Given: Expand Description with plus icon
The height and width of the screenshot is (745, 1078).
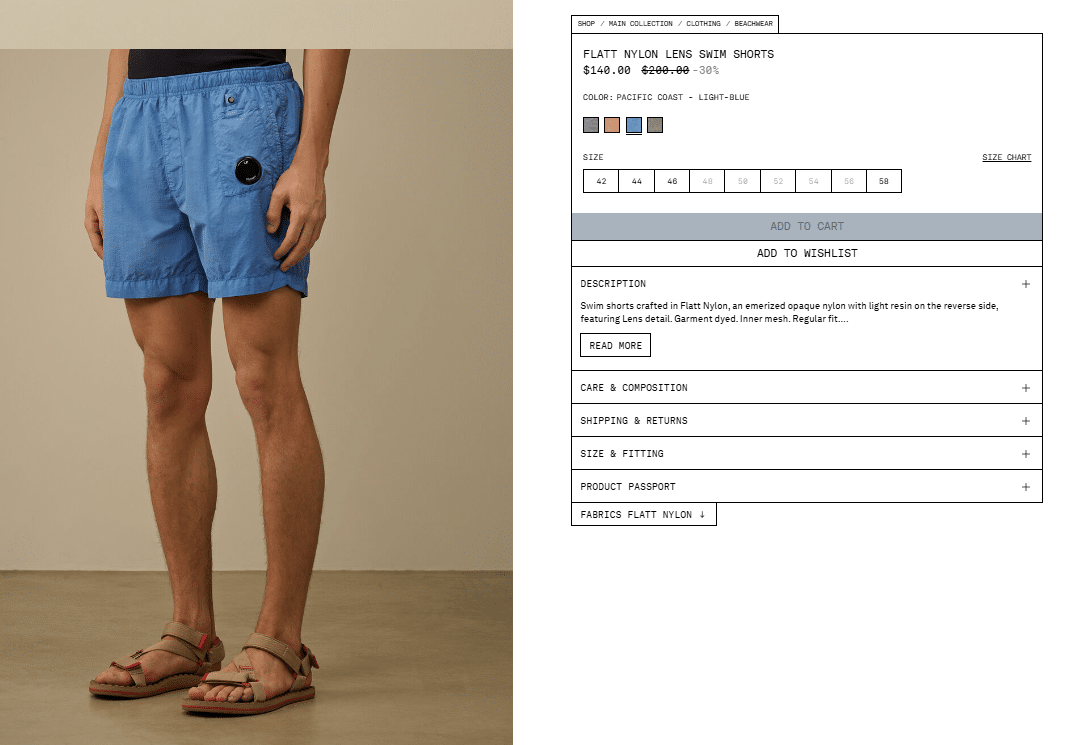Looking at the screenshot, I should (x=1025, y=284).
